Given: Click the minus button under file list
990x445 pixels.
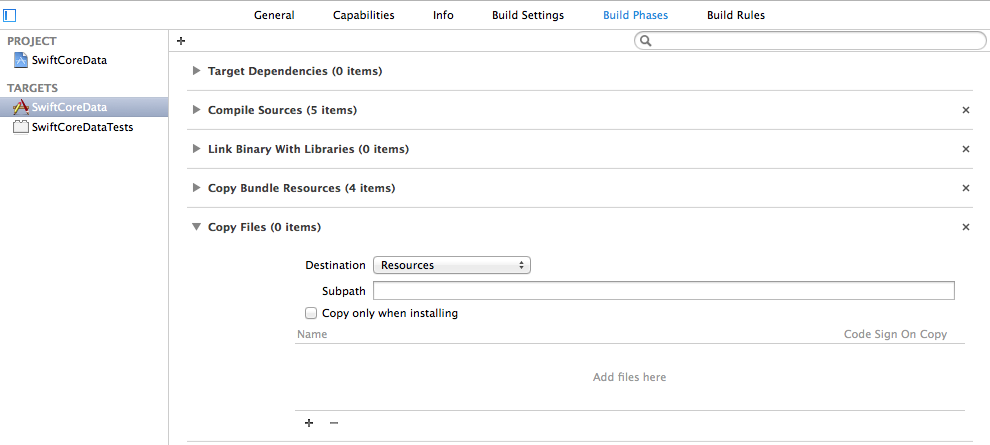Looking at the screenshot, I should 334,423.
